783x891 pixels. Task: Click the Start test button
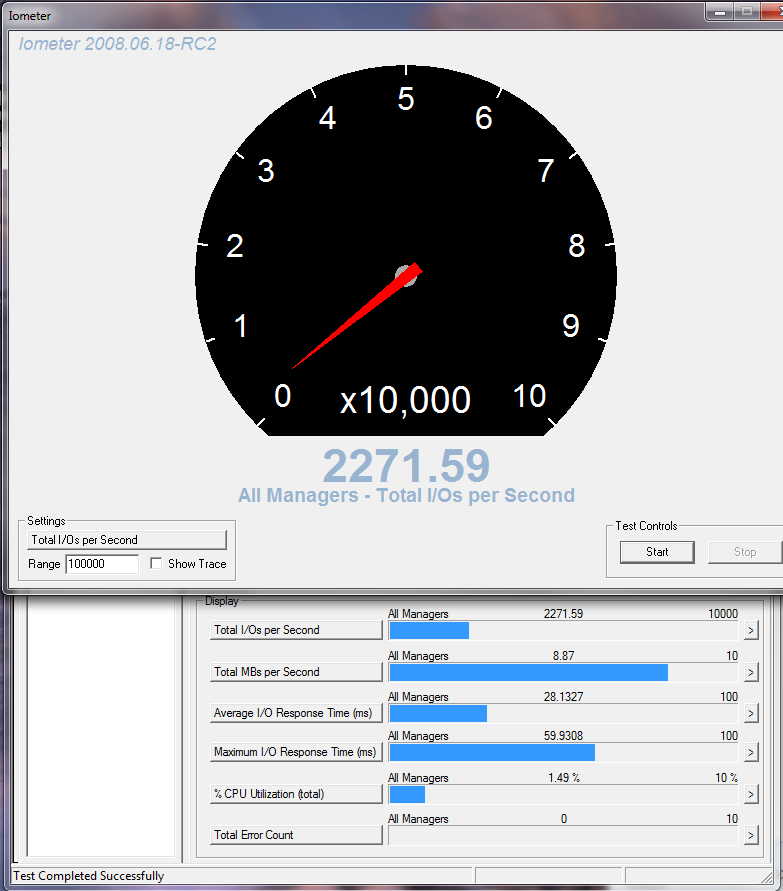tap(657, 552)
